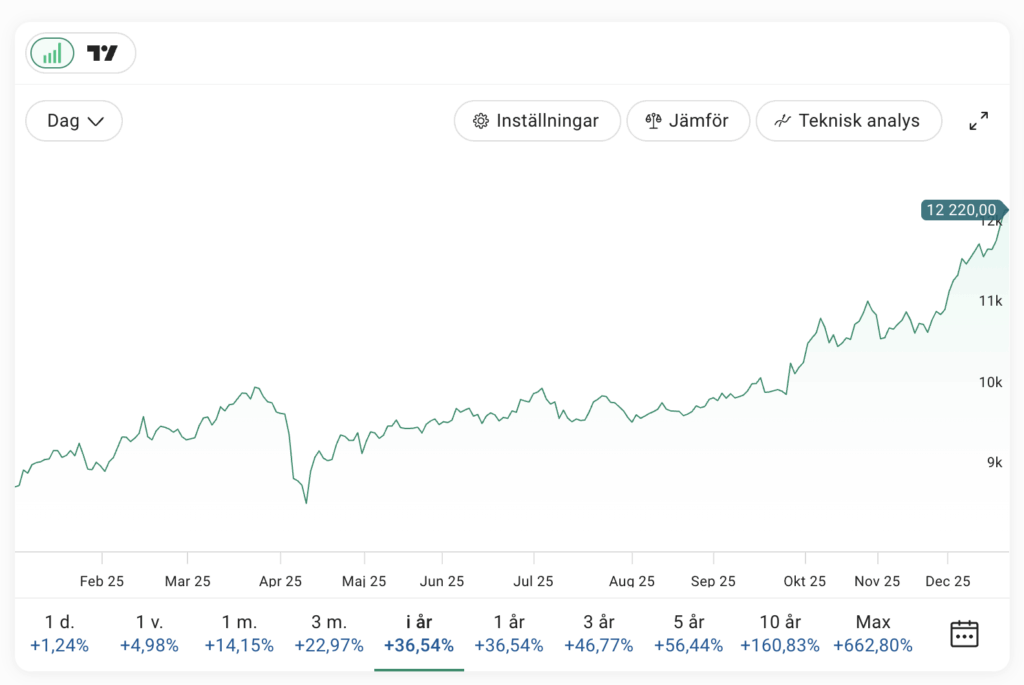Open the calendar date range picker

click(964, 634)
